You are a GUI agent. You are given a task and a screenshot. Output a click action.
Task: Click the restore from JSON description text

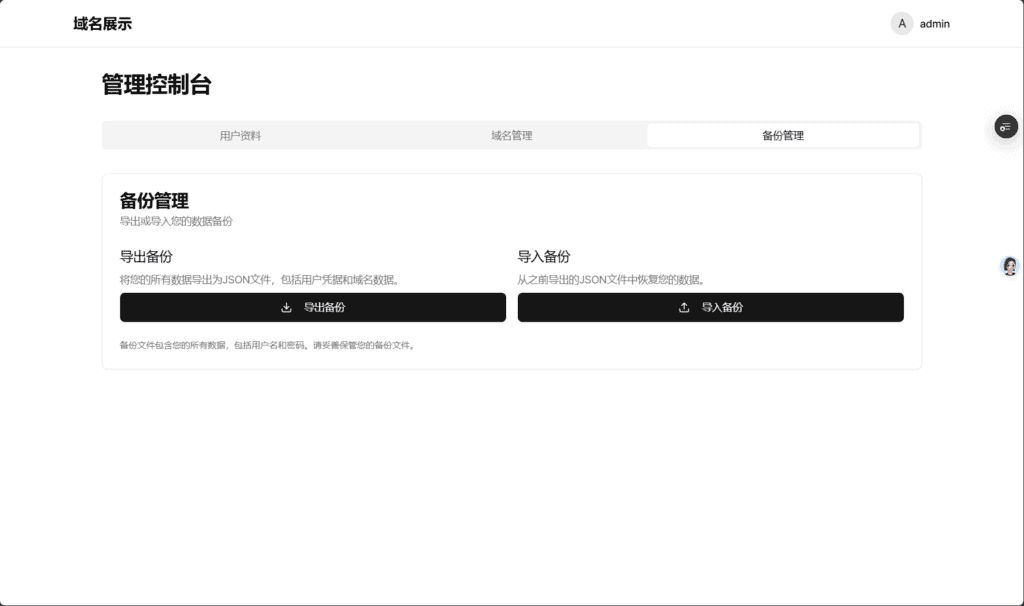(611, 279)
